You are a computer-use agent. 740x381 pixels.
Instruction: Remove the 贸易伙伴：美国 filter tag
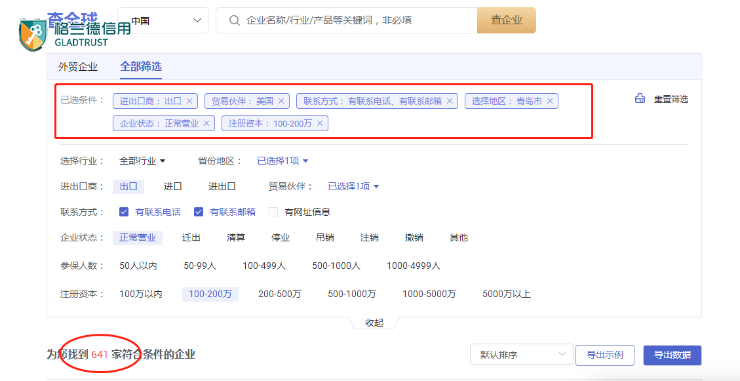tap(281, 101)
